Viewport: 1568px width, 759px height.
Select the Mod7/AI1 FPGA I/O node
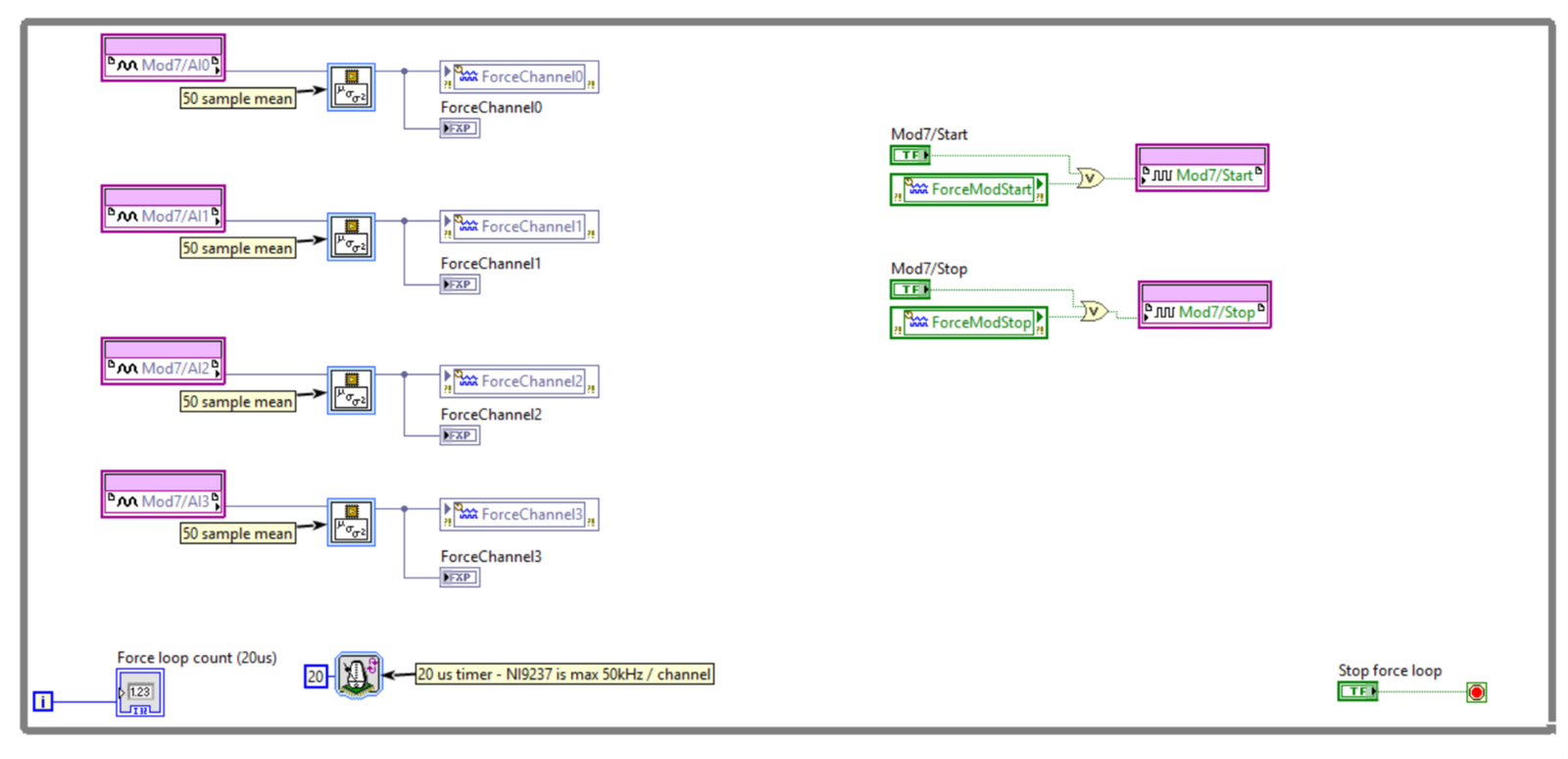click(x=163, y=209)
